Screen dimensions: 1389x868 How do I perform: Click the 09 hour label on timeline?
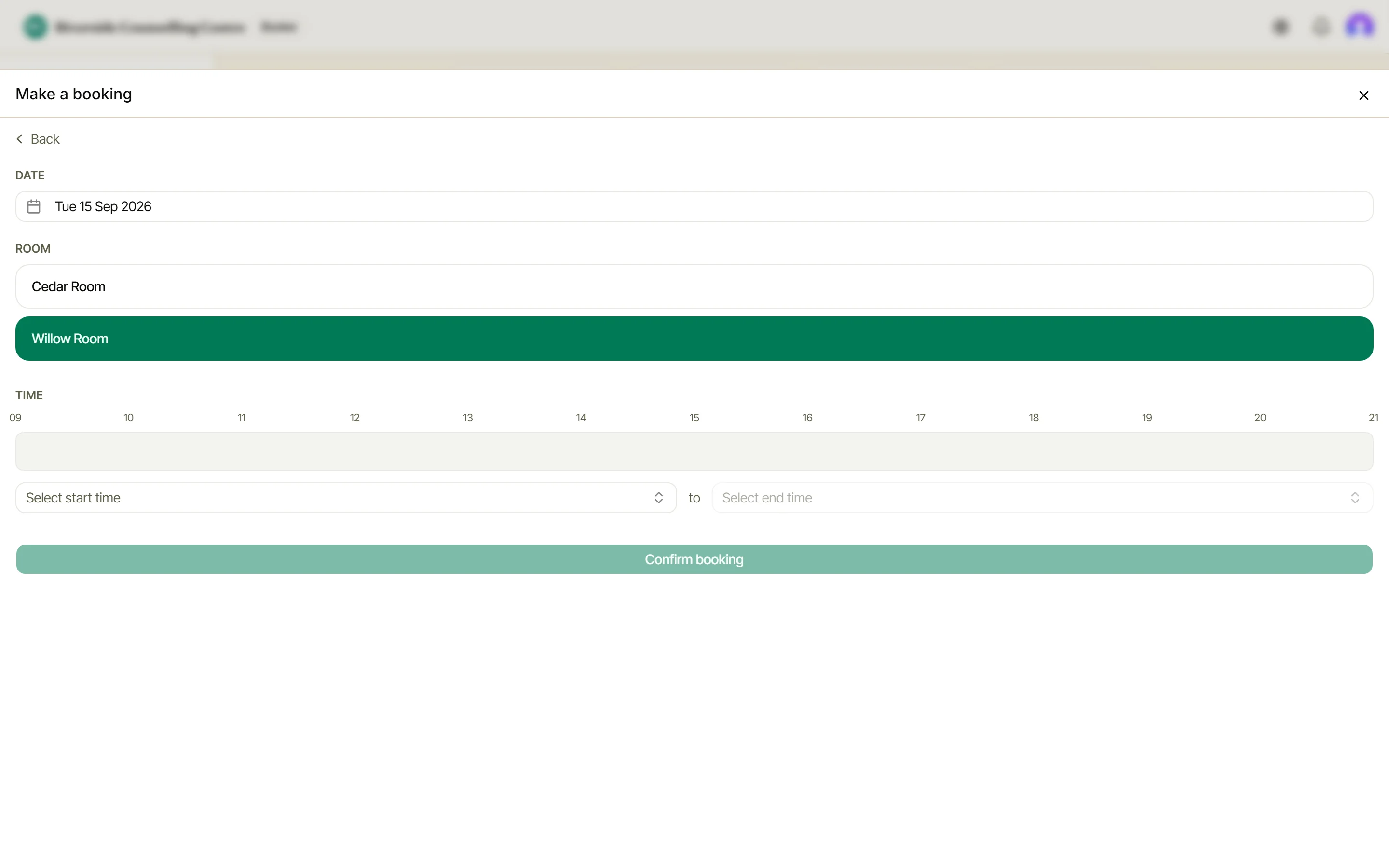click(x=15, y=418)
